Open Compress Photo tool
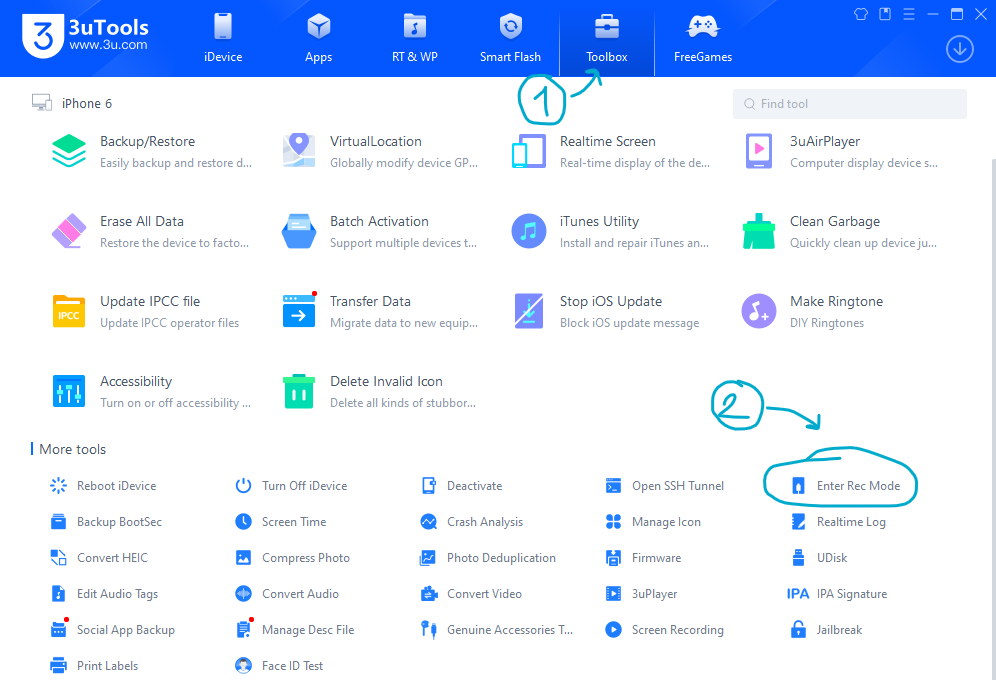Image resolution: width=996 pixels, height=680 pixels. pos(293,557)
